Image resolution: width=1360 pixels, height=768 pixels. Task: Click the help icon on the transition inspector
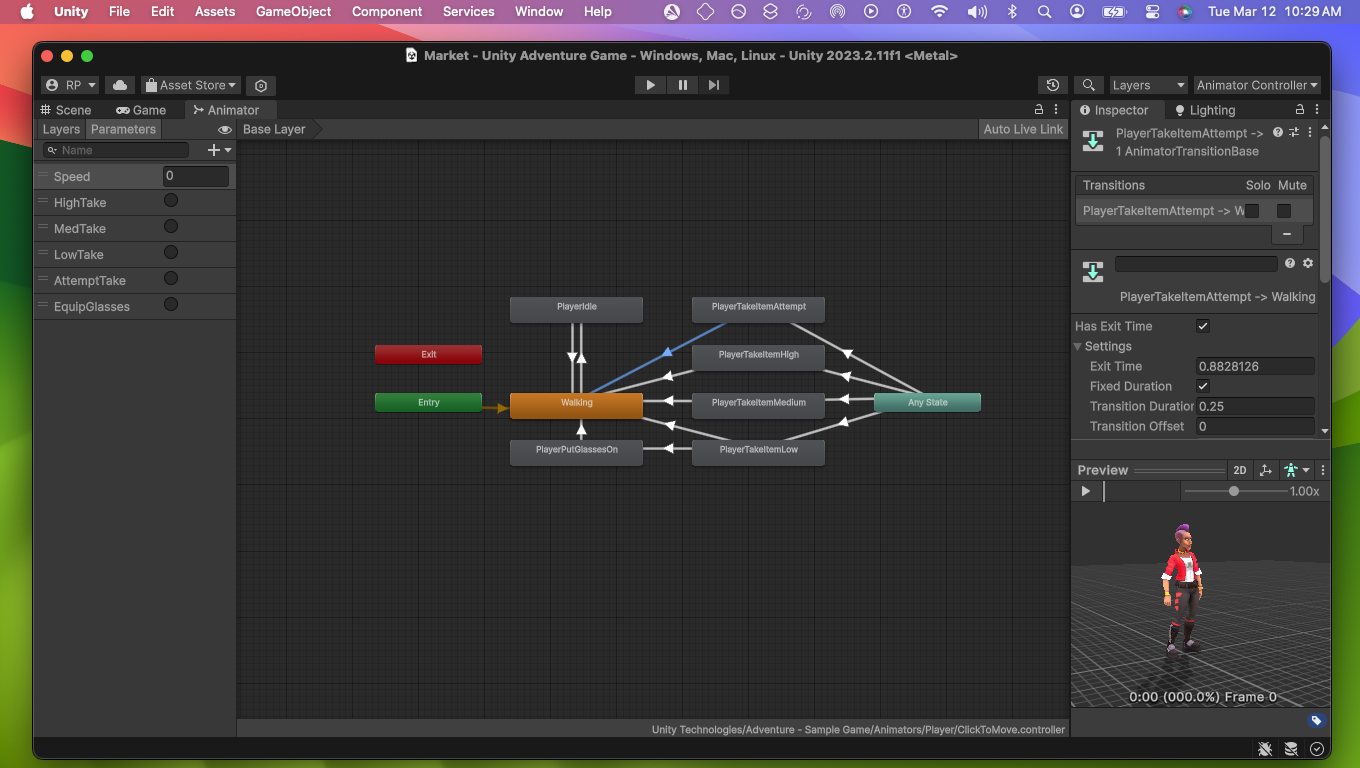pyautogui.click(x=1277, y=131)
